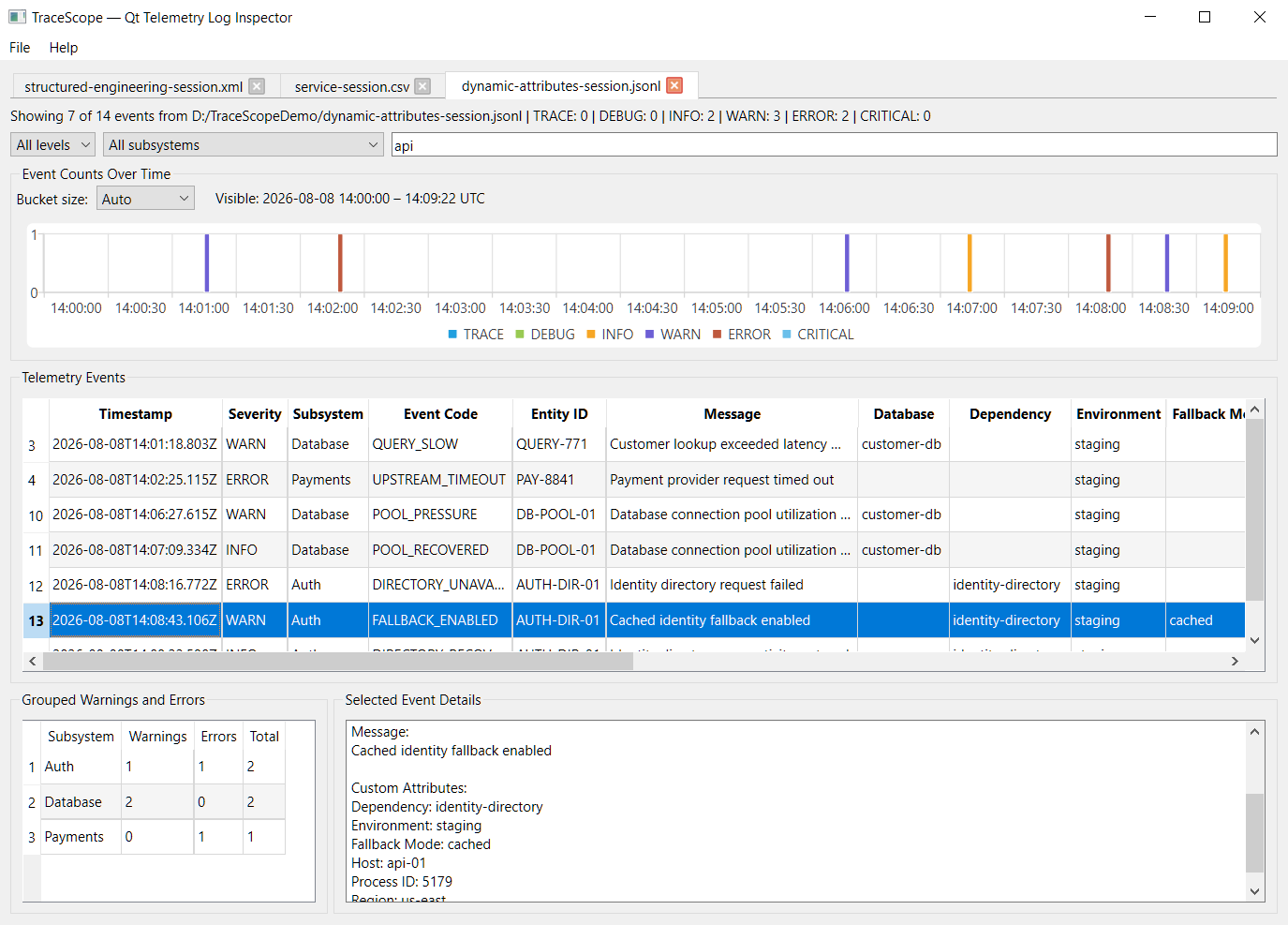This screenshot has width=1288, height=925.
Task: Select the DIRECTORY_UNAVA... event cell
Action: [440, 585]
